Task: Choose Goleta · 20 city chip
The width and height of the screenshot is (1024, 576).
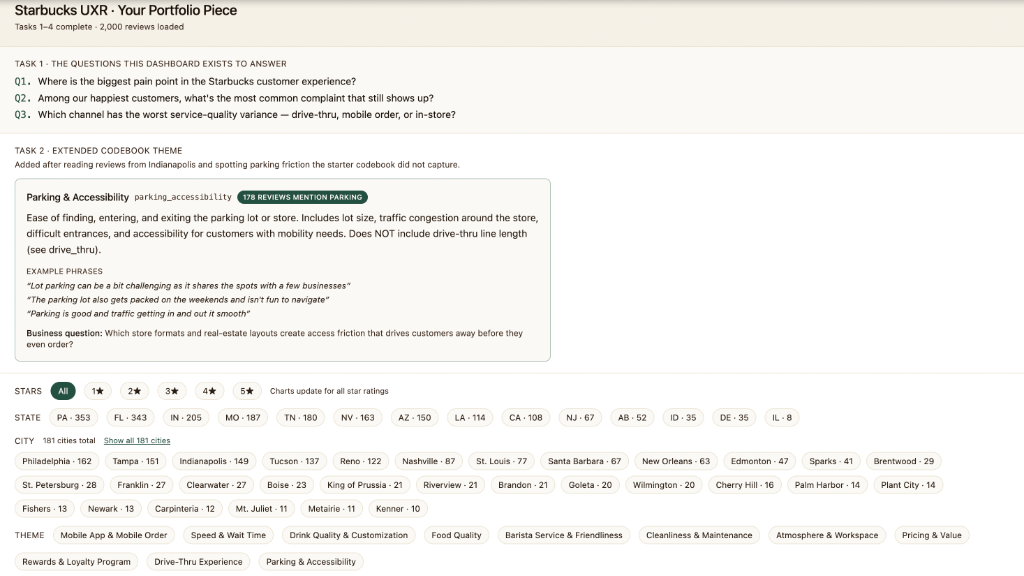Action: coord(590,485)
